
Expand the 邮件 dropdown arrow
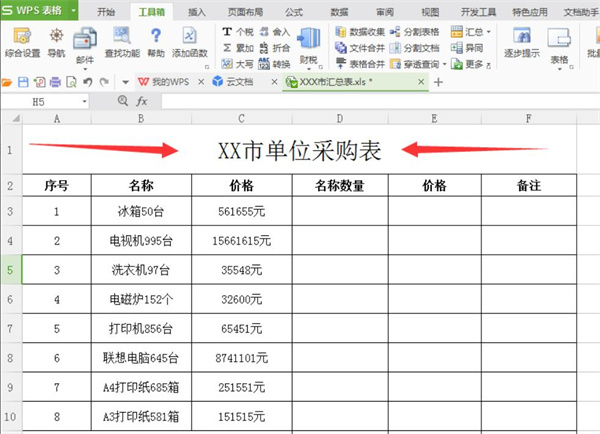(x=85, y=69)
